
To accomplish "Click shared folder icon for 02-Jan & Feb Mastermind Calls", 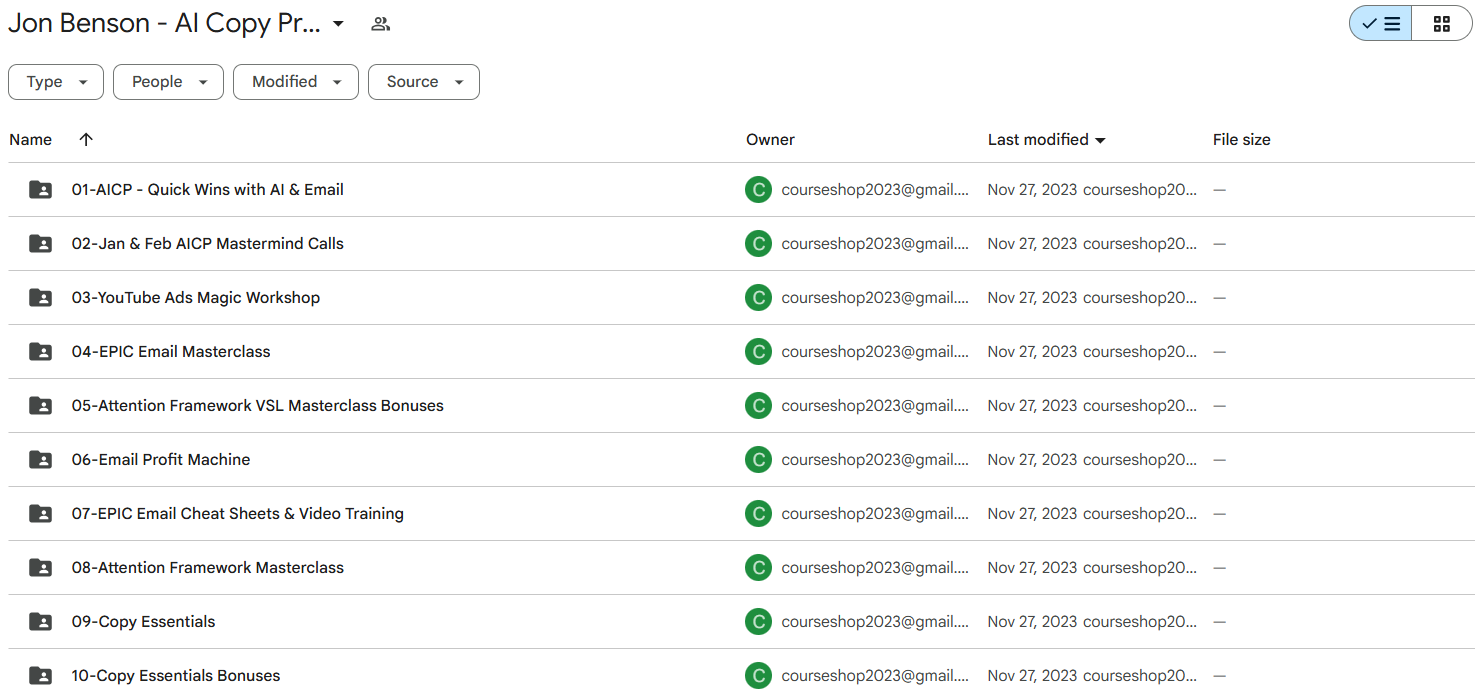I will (x=40, y=244).
